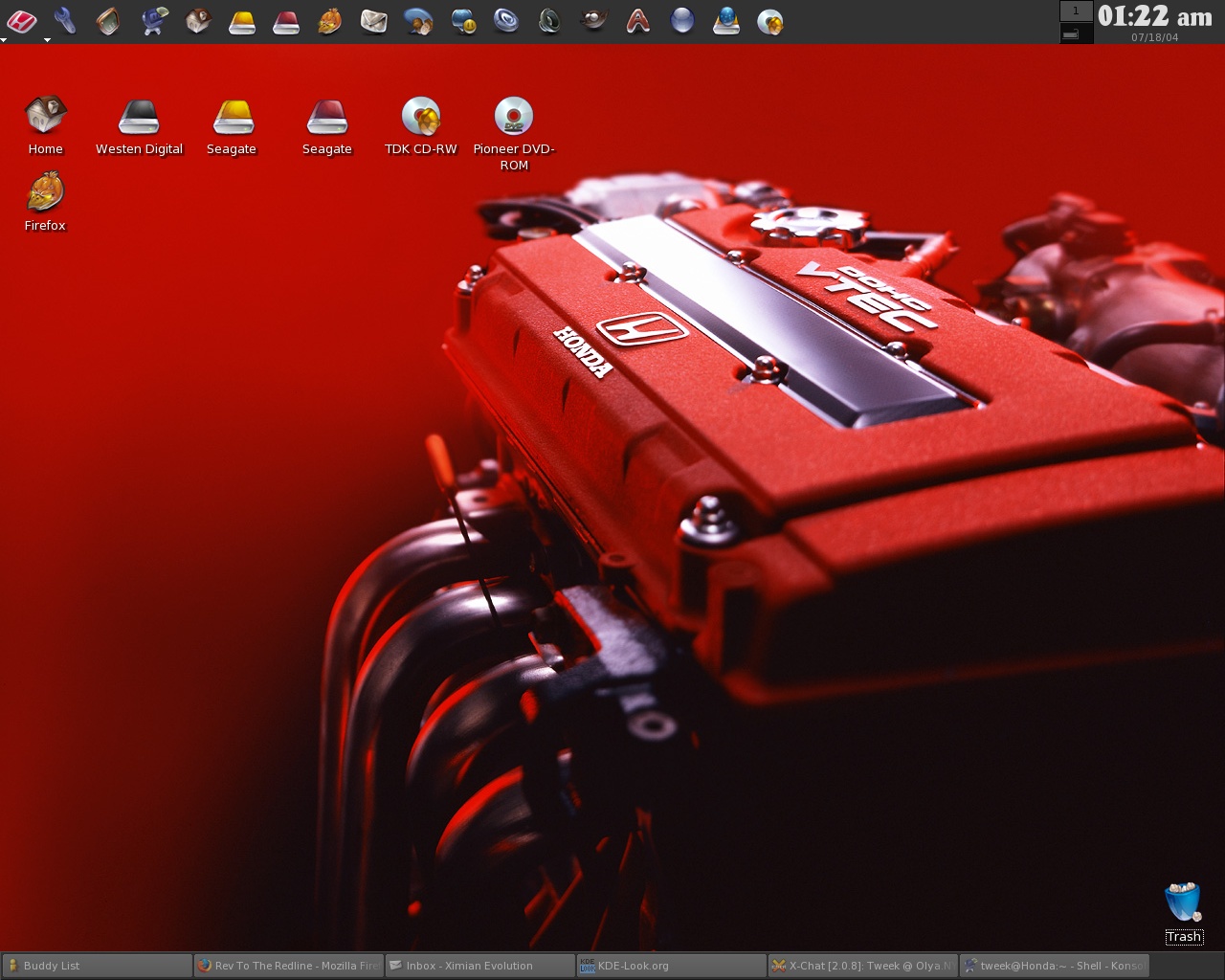The width and height of the screenshot is (1225, 980).
Task: Select the lower desktop in the pager
Action: click(1076, 33)
